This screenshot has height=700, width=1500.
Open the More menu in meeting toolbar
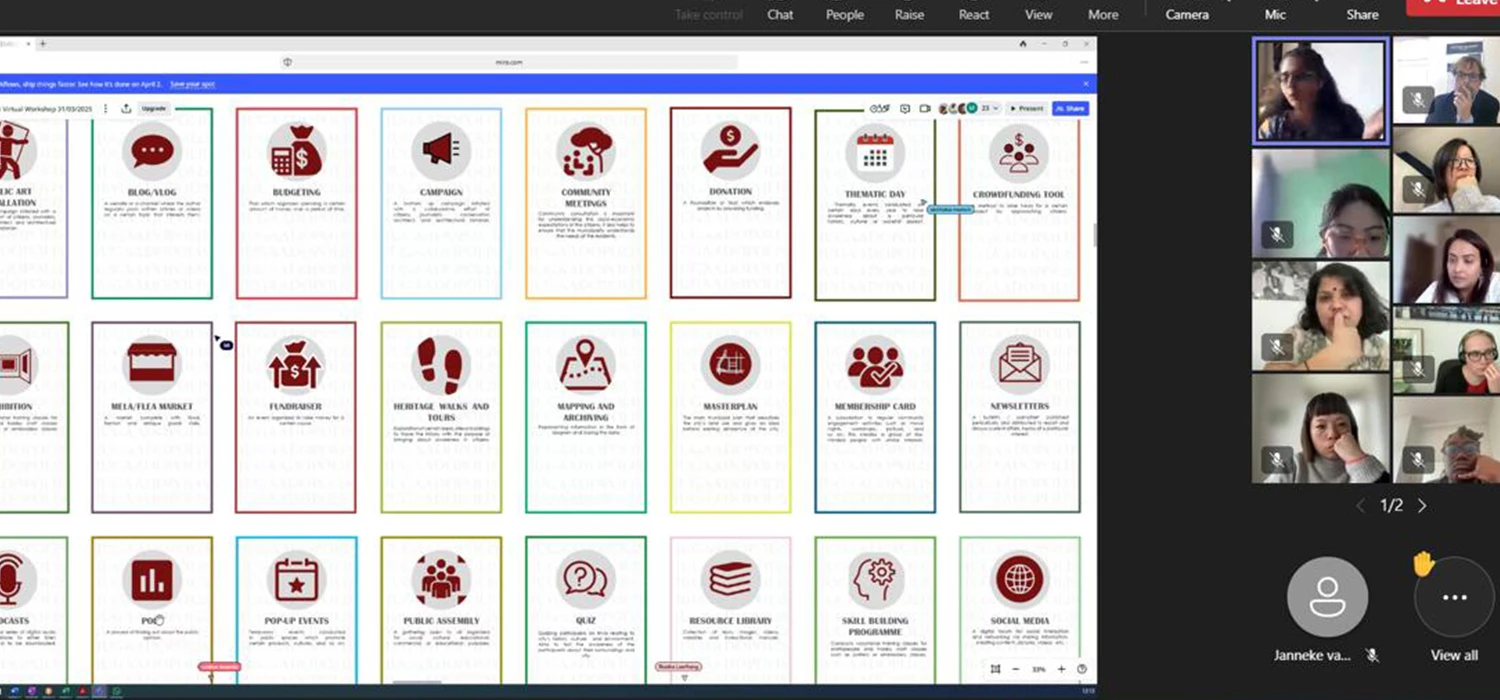point(1103,14)
